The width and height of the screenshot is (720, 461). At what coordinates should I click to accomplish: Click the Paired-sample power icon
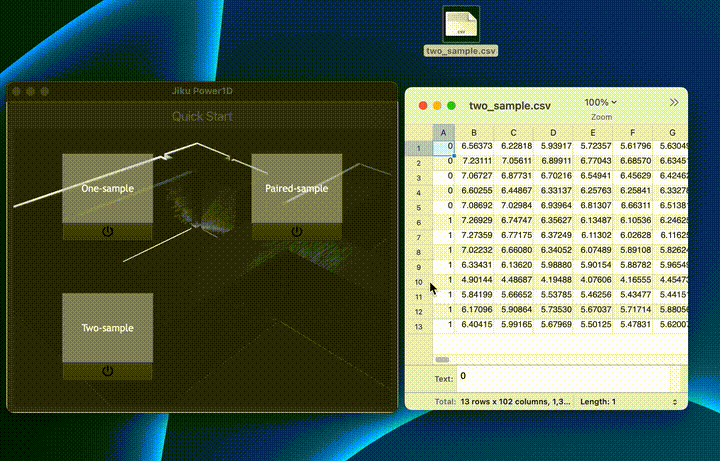[x=296, y=231]
